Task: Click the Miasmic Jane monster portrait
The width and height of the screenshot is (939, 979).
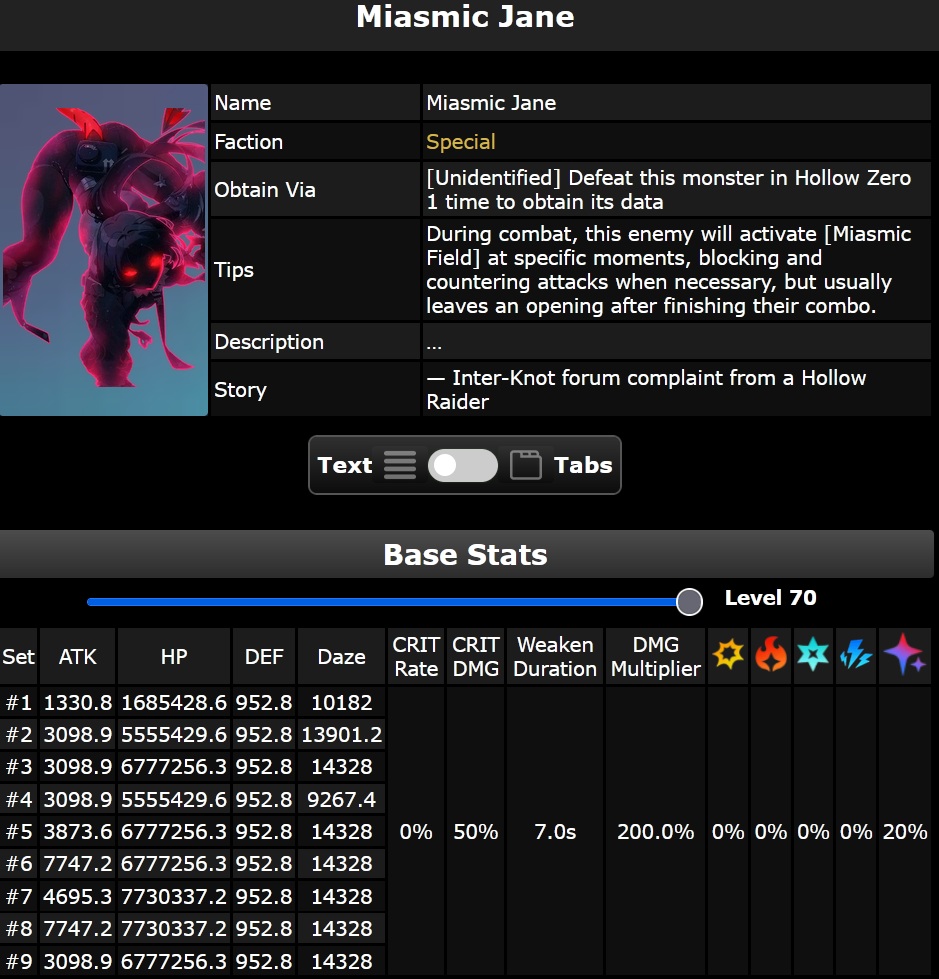Action: [x=104, y=250]
